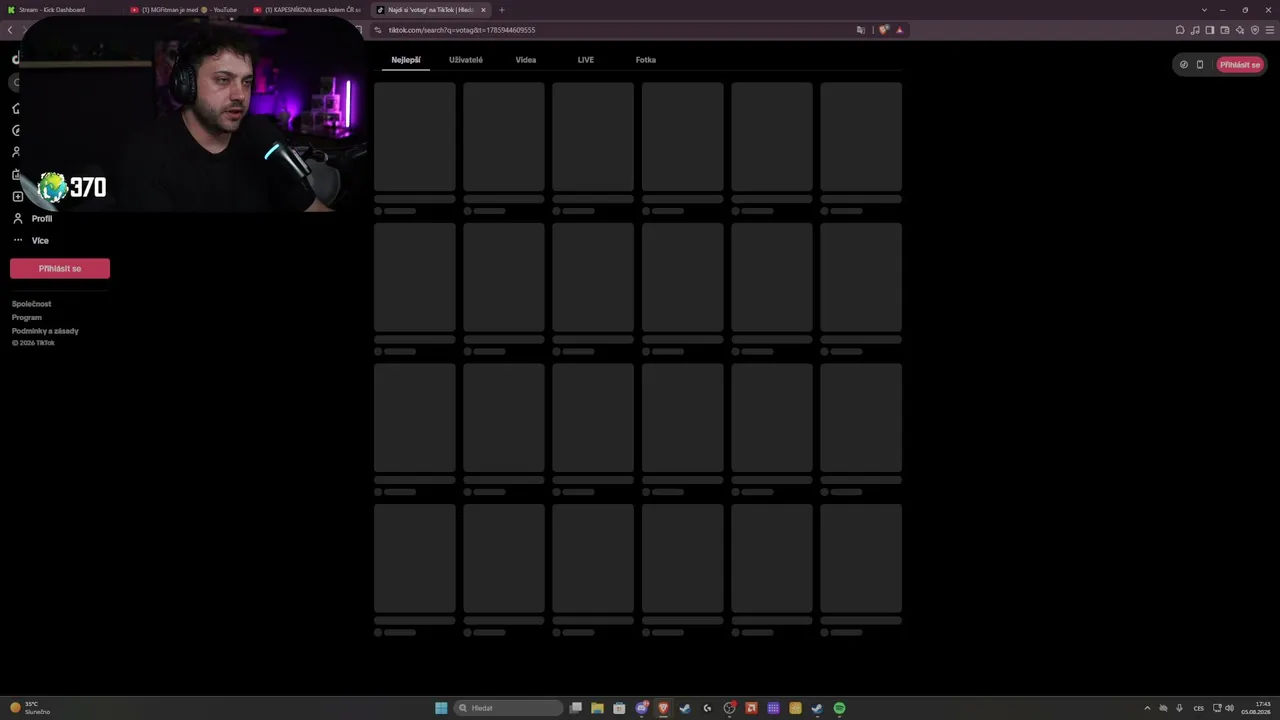Click the Brave Rewards triangle icon
The width and height of the screenshot is (1280, 720).
[x=899, y=30]
